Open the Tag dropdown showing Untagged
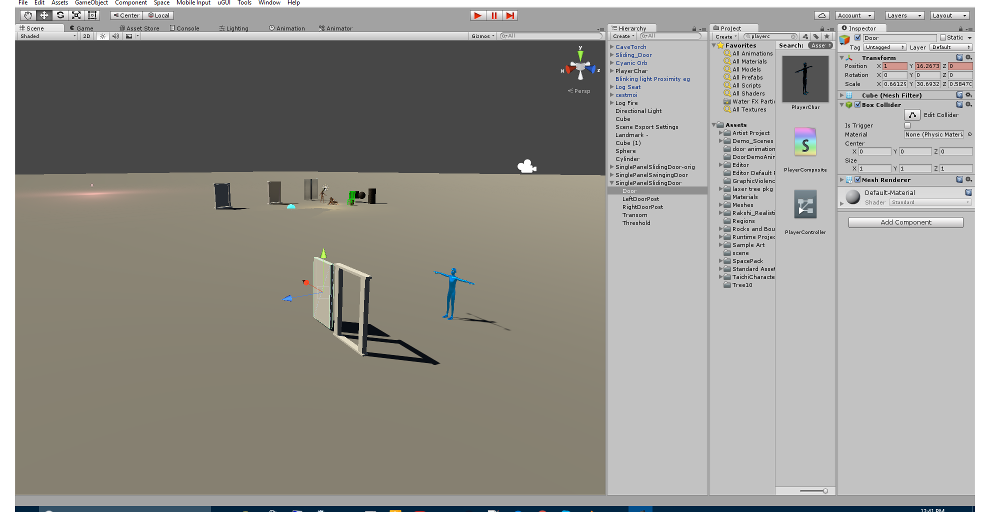Screen dimensions: 990x512 [x=885, y=47]
